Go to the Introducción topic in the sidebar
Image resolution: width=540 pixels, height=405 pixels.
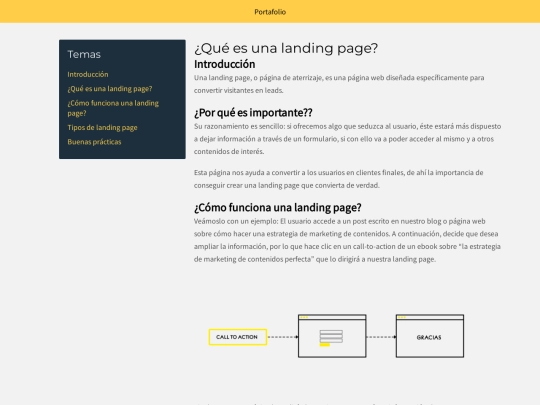pyautogui.click(x=88, y=74)
